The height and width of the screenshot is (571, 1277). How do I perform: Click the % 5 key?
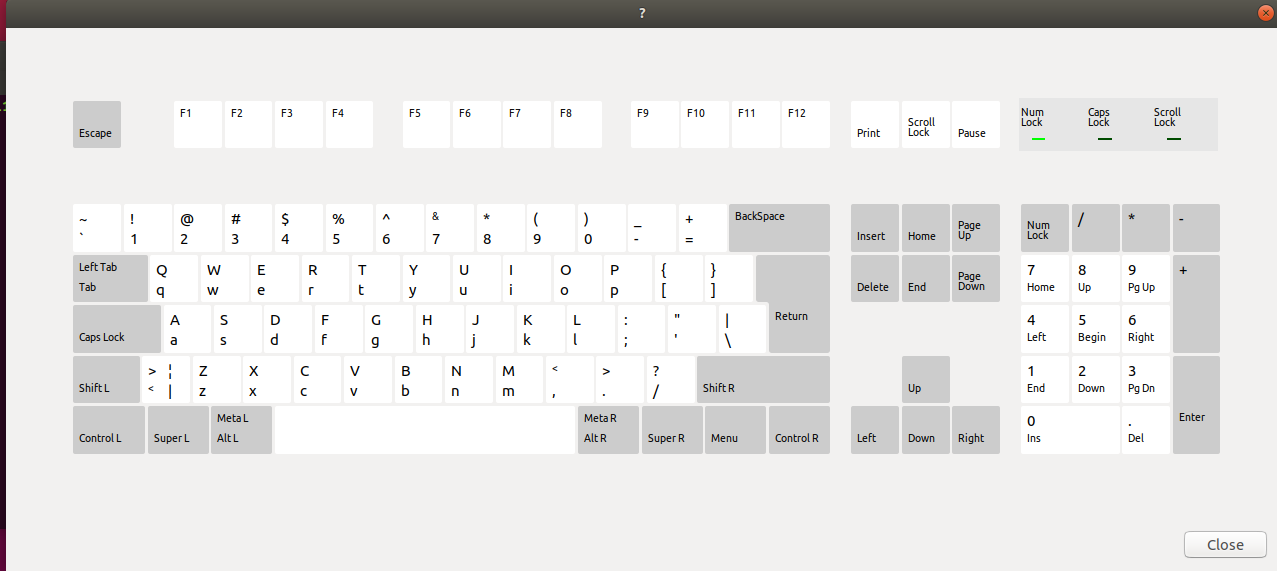pyautogui.click(x=350, y=228)
